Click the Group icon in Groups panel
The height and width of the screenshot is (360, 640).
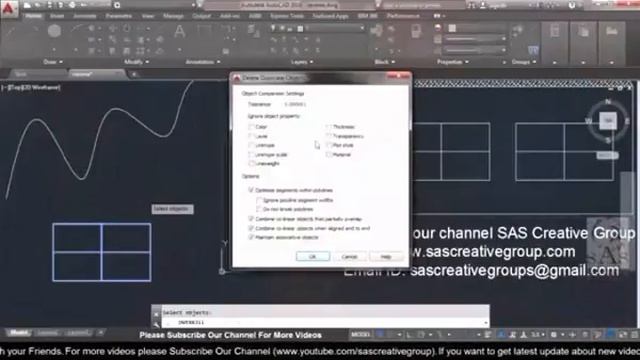click(x=518, y=30)
